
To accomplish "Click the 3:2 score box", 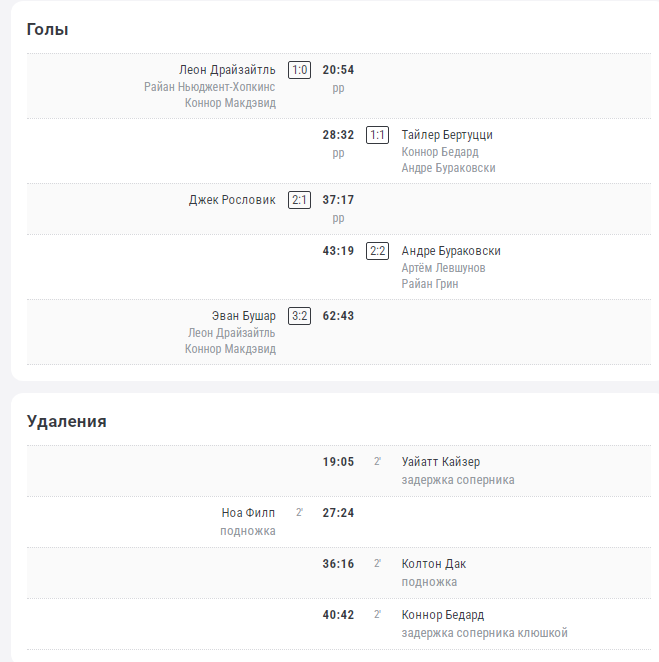I will coord(299,316).
